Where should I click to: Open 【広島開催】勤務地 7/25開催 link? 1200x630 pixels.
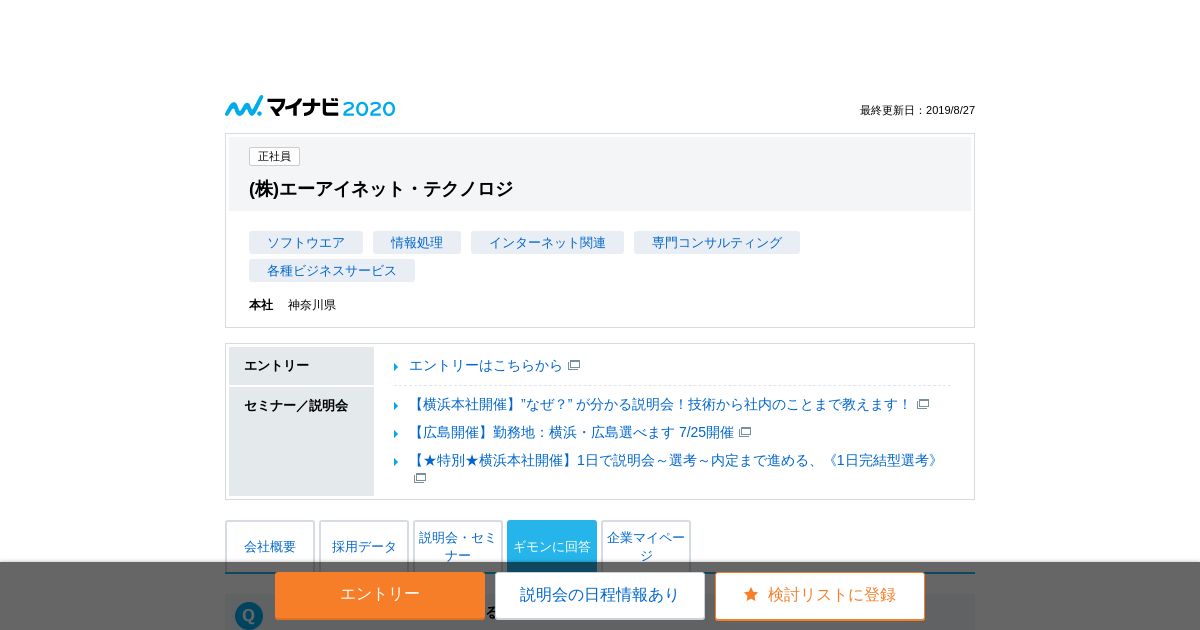pyautogui.click(x=571, y=432)
